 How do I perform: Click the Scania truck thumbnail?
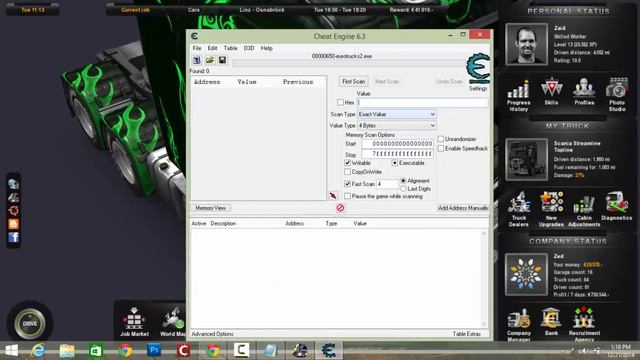(527, 159)
